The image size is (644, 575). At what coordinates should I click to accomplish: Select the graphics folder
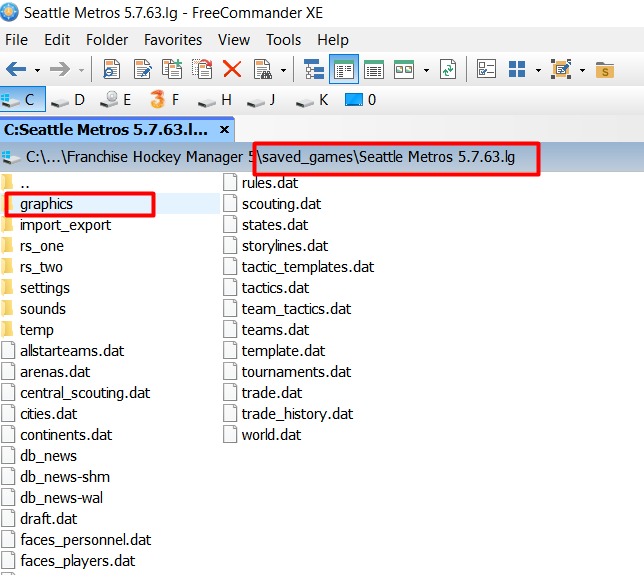46,204
